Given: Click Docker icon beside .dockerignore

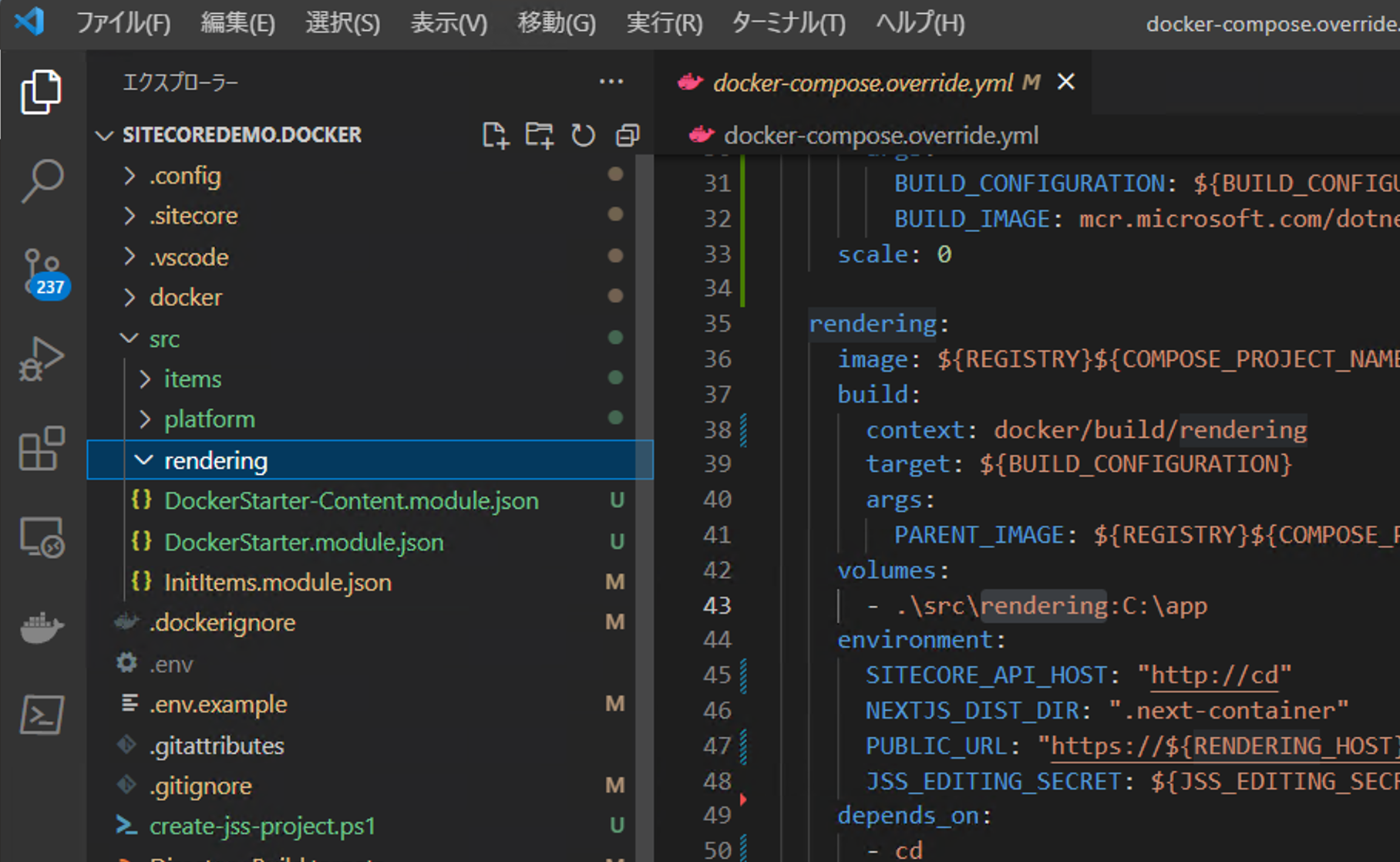Looking at the screenshot, I should (x=126, y=621).
